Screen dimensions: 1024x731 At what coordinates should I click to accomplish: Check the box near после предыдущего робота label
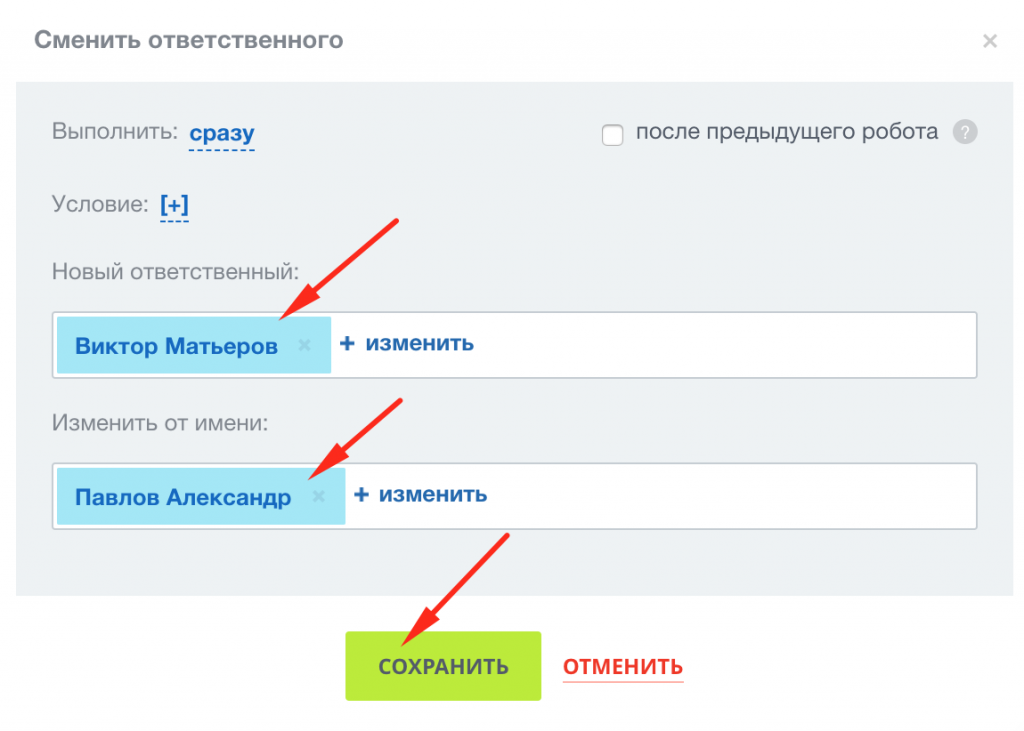[x=612, y=133]
